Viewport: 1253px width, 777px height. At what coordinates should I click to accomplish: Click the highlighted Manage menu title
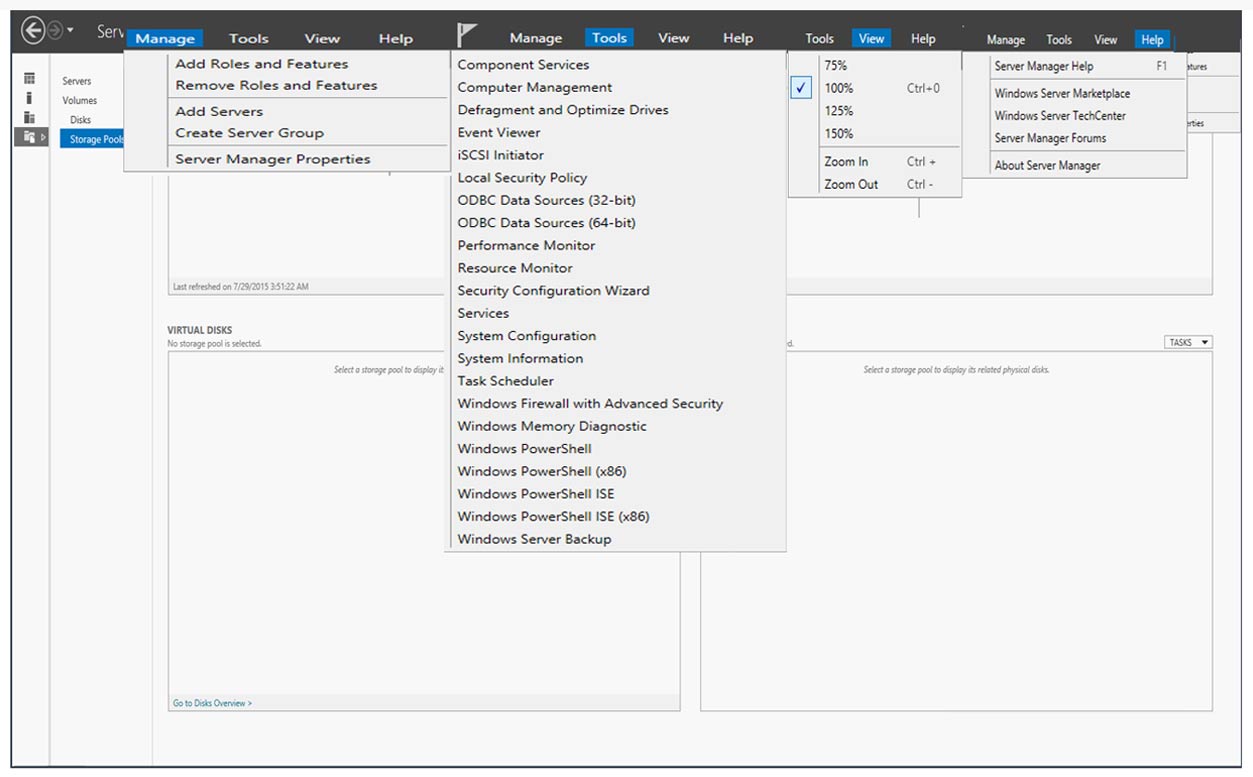coord(165,39)
